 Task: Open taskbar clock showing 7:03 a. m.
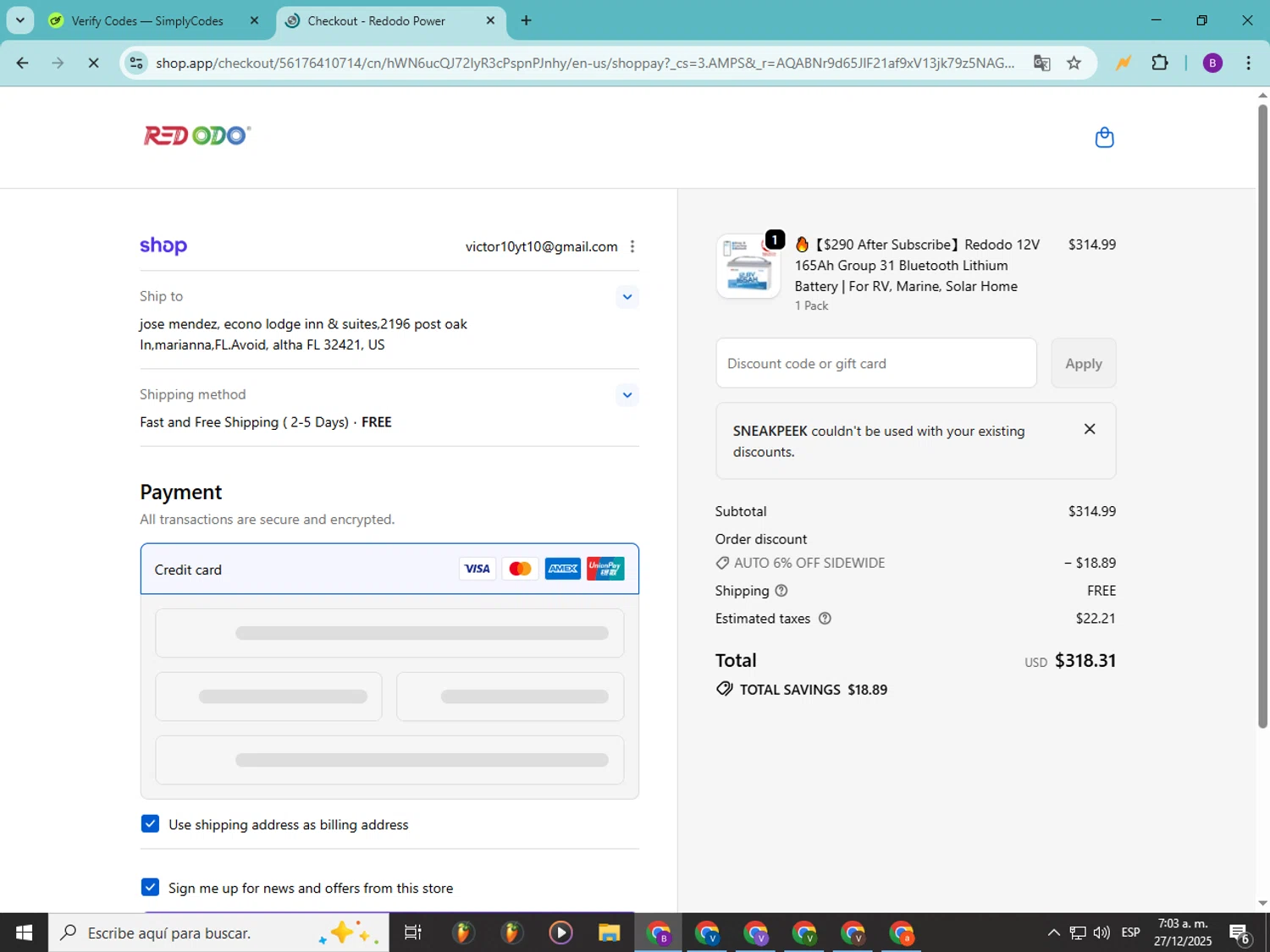[x=1183, y=933]
